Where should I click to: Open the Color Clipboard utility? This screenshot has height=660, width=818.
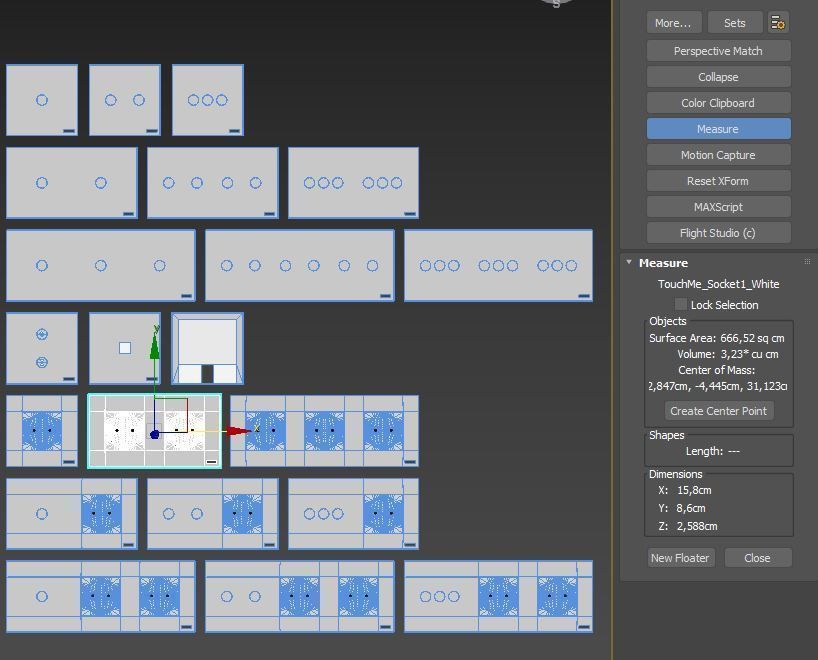(x=718, y=103)
